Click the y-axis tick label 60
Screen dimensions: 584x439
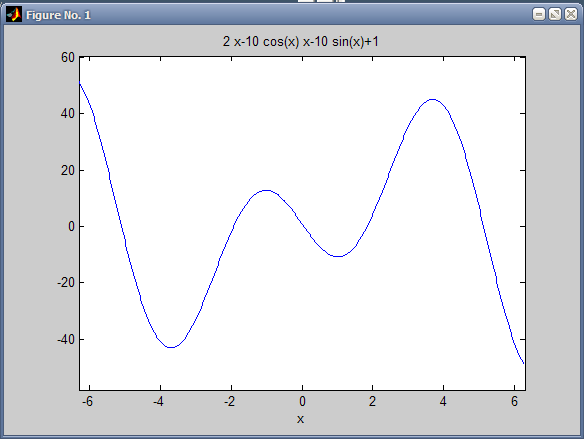(68, 58)
